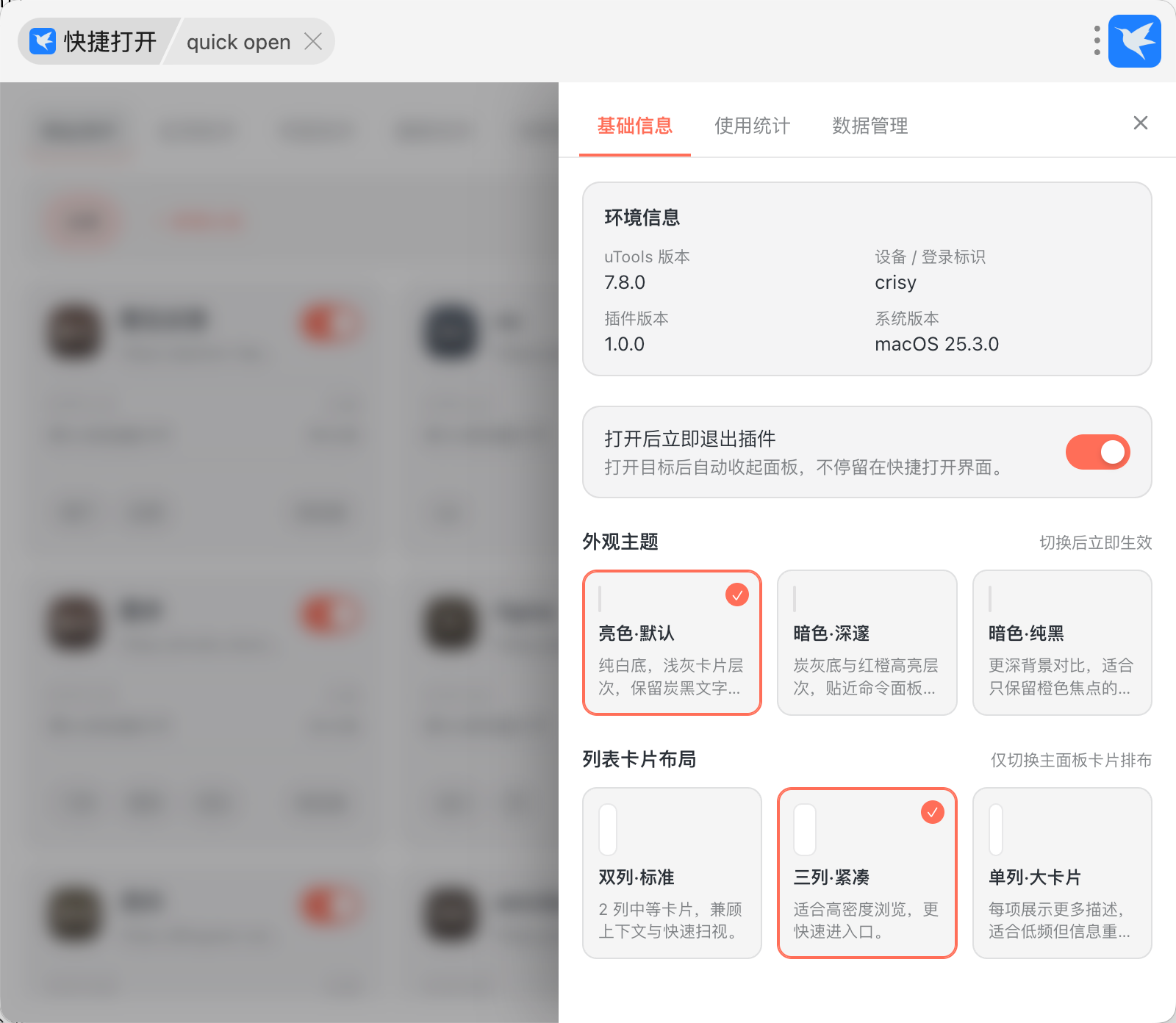
Task: Click the checkmark badge on 亮色·默认 card
Action: click(736, 595)
